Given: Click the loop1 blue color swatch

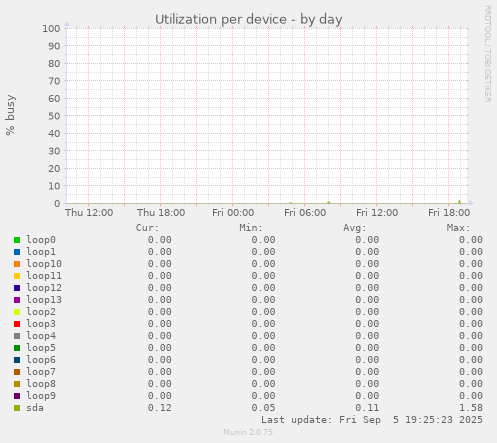Looking at the screenshot, I should coord(17,252).
